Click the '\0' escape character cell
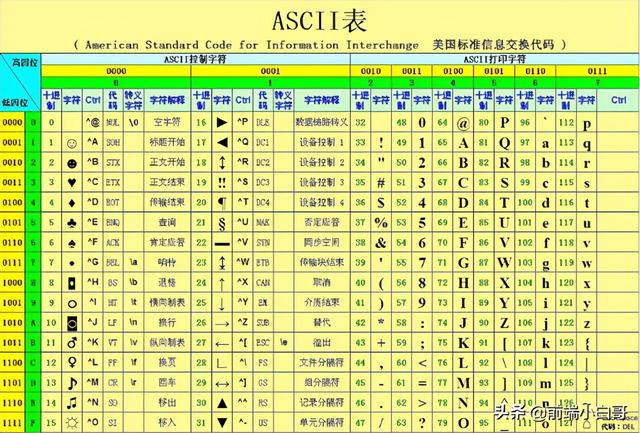The image size is (640, 433). pos(133,122)
